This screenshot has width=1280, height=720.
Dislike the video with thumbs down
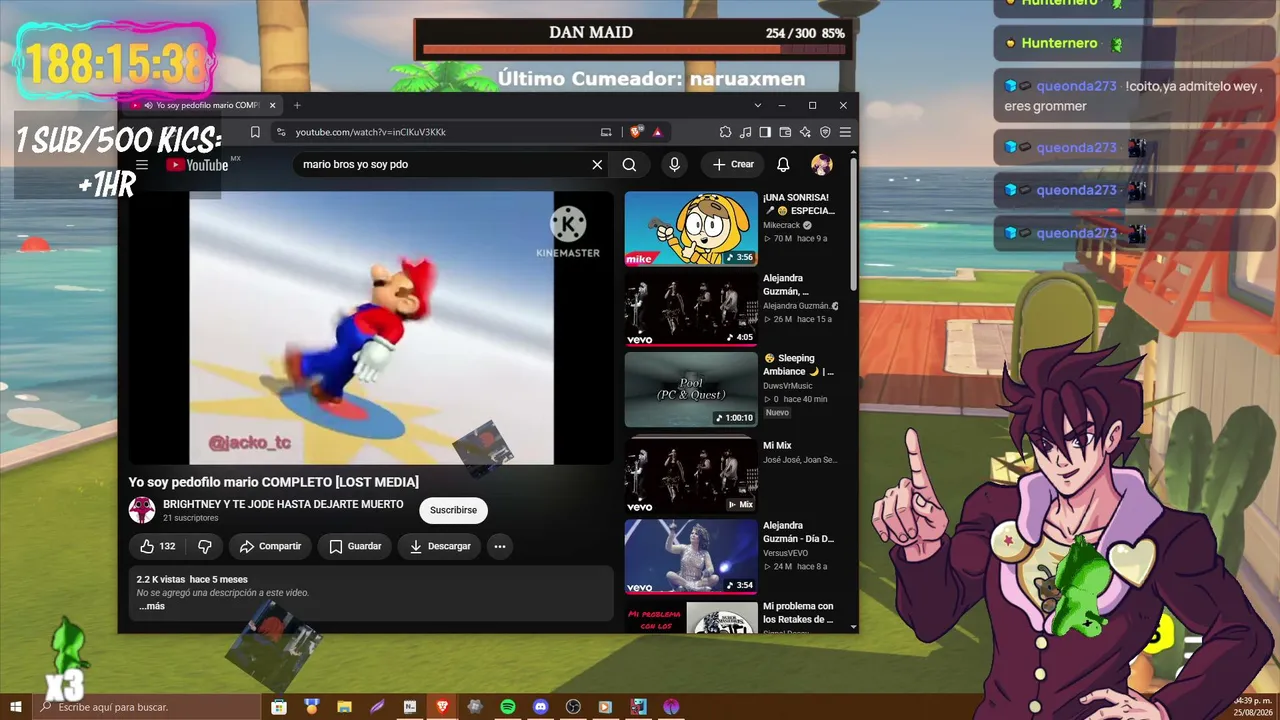point(205,546)
